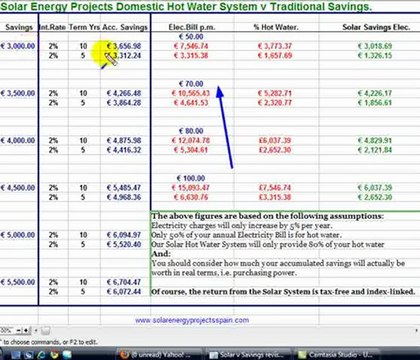Select the € 4,266.48 accumulated savings cell
Screen dimensions: 420x360
pyautogui.click(x=124, y=93)
